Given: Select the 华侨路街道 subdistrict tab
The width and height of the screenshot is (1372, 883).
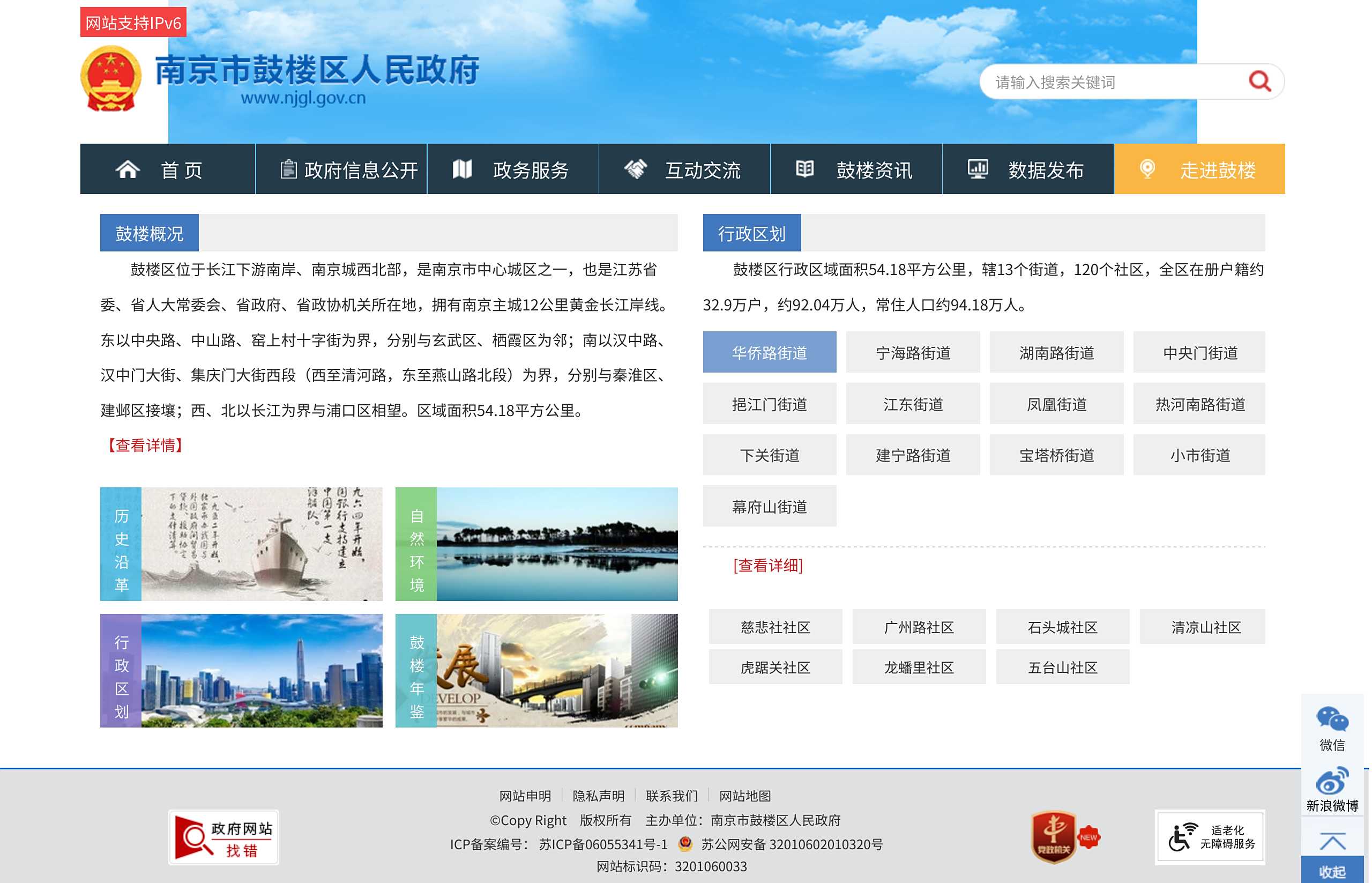Looking at the screenshot, I should click(771, 353).
